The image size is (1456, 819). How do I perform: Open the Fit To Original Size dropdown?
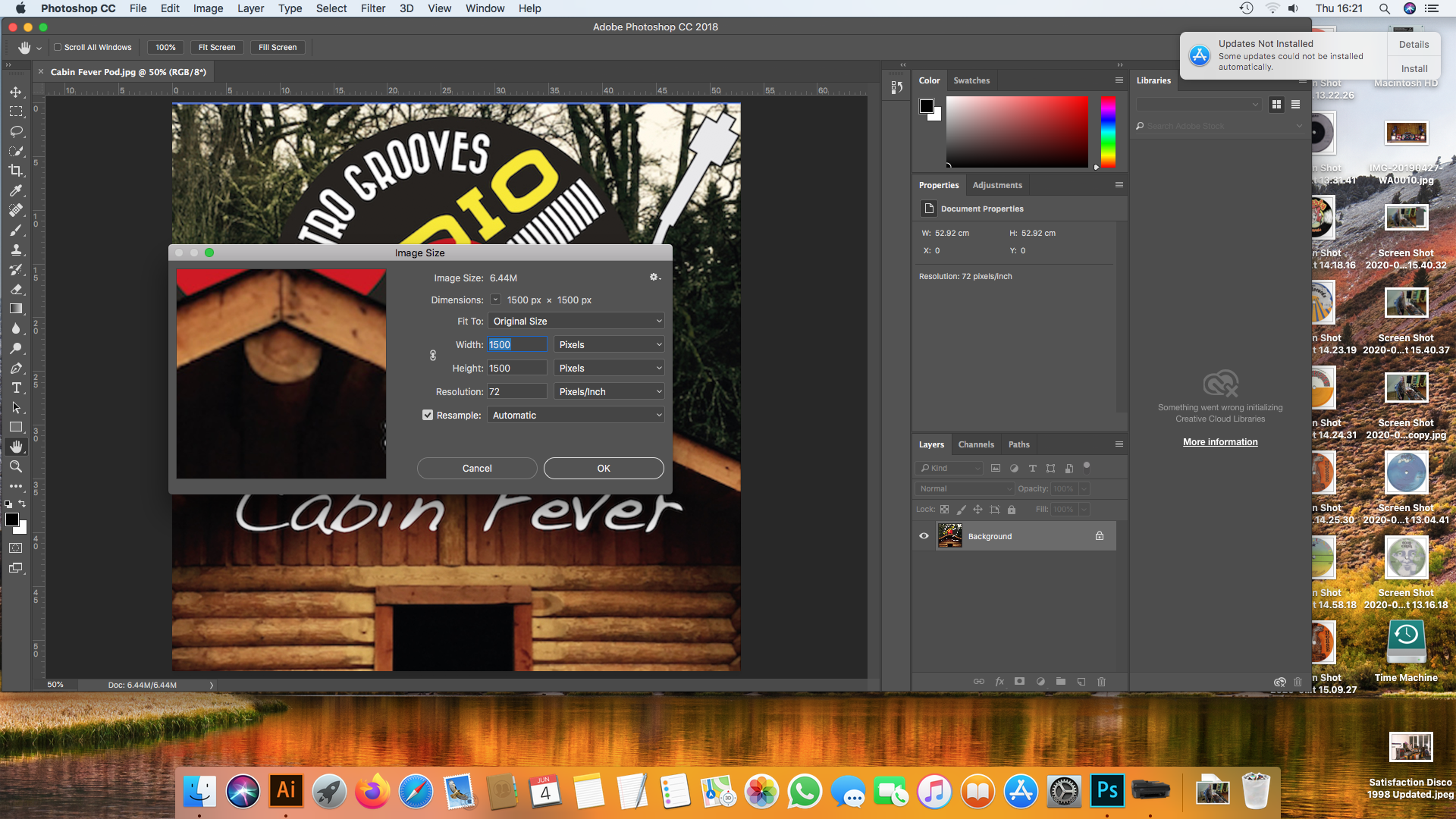pos(576,321)
